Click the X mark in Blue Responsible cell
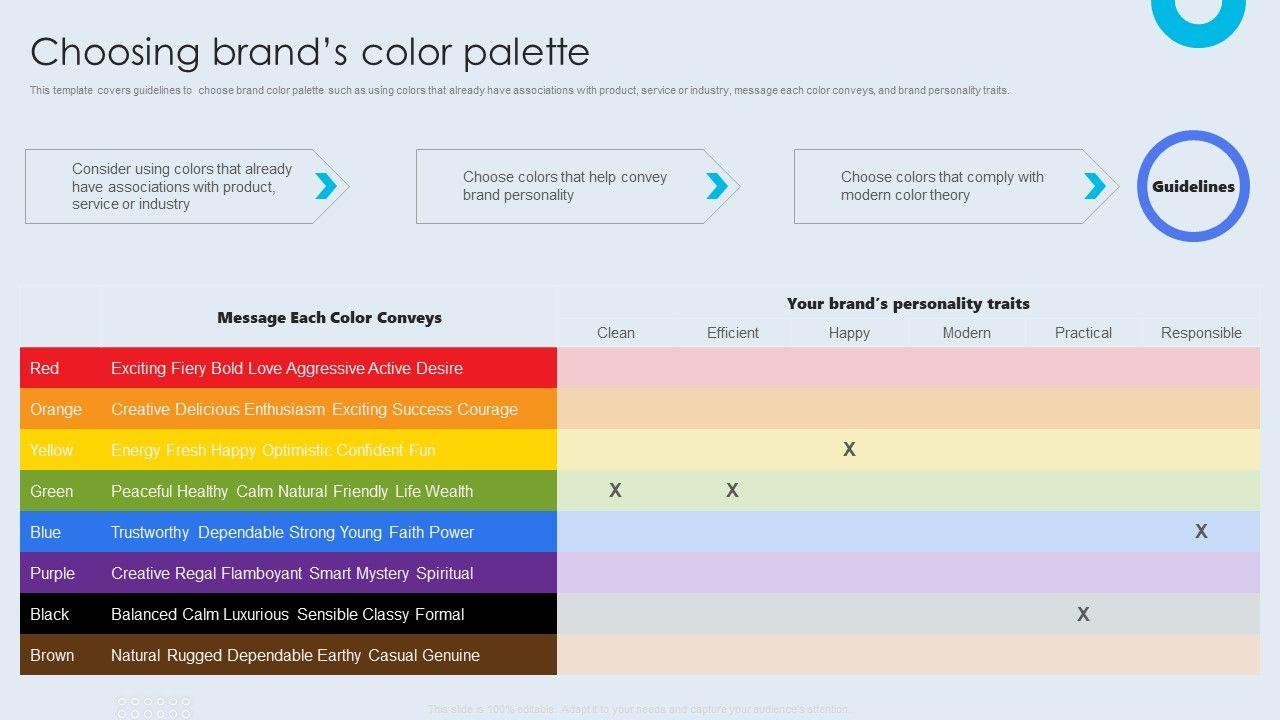 point(1201,532)
